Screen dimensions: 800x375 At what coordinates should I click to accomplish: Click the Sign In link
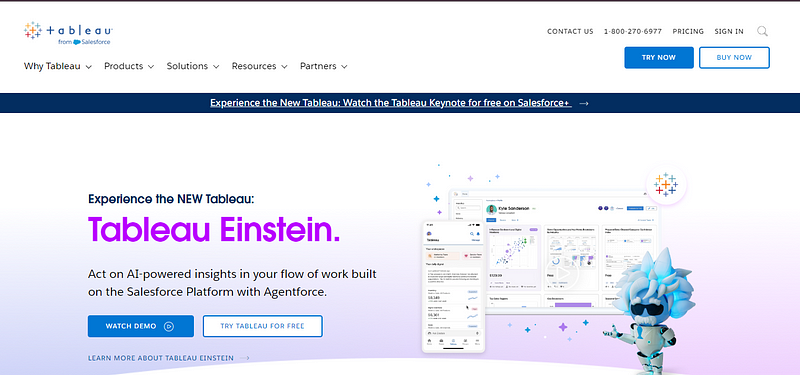tap(729, 31)
